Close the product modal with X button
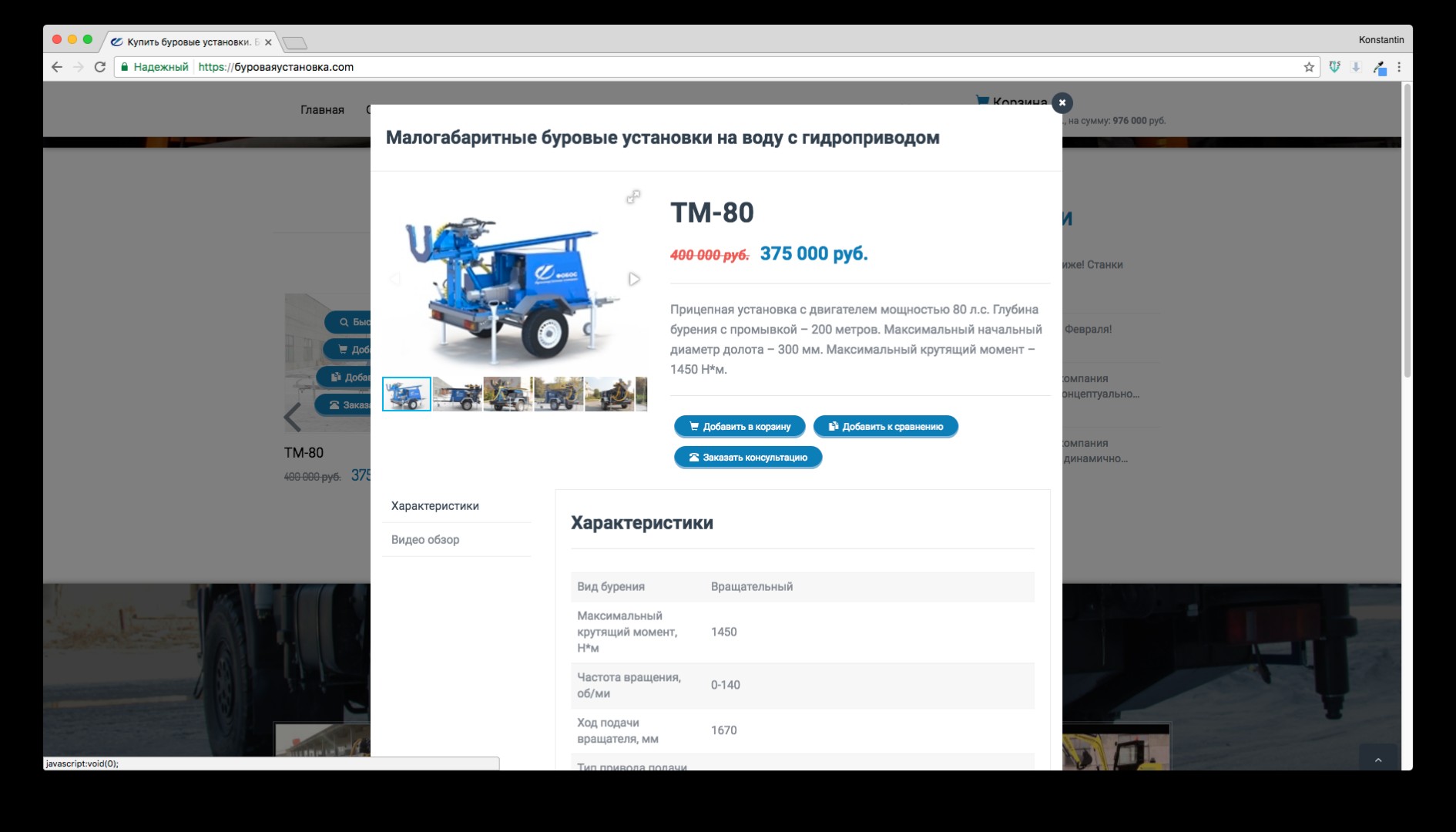Viewport: 1456px width, 832px height. click(1062, 102)
